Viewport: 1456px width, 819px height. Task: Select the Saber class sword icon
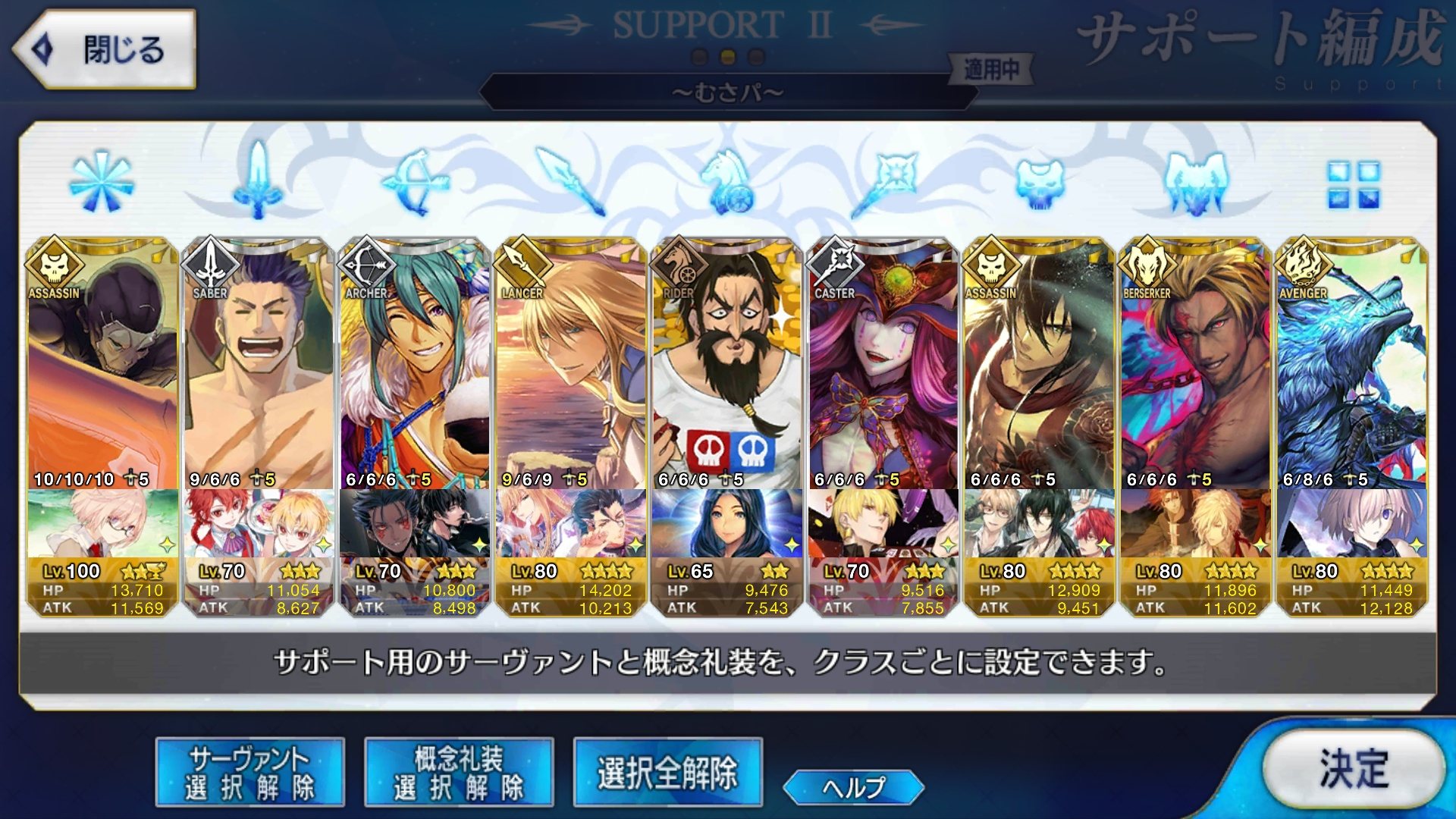point(258,179)
